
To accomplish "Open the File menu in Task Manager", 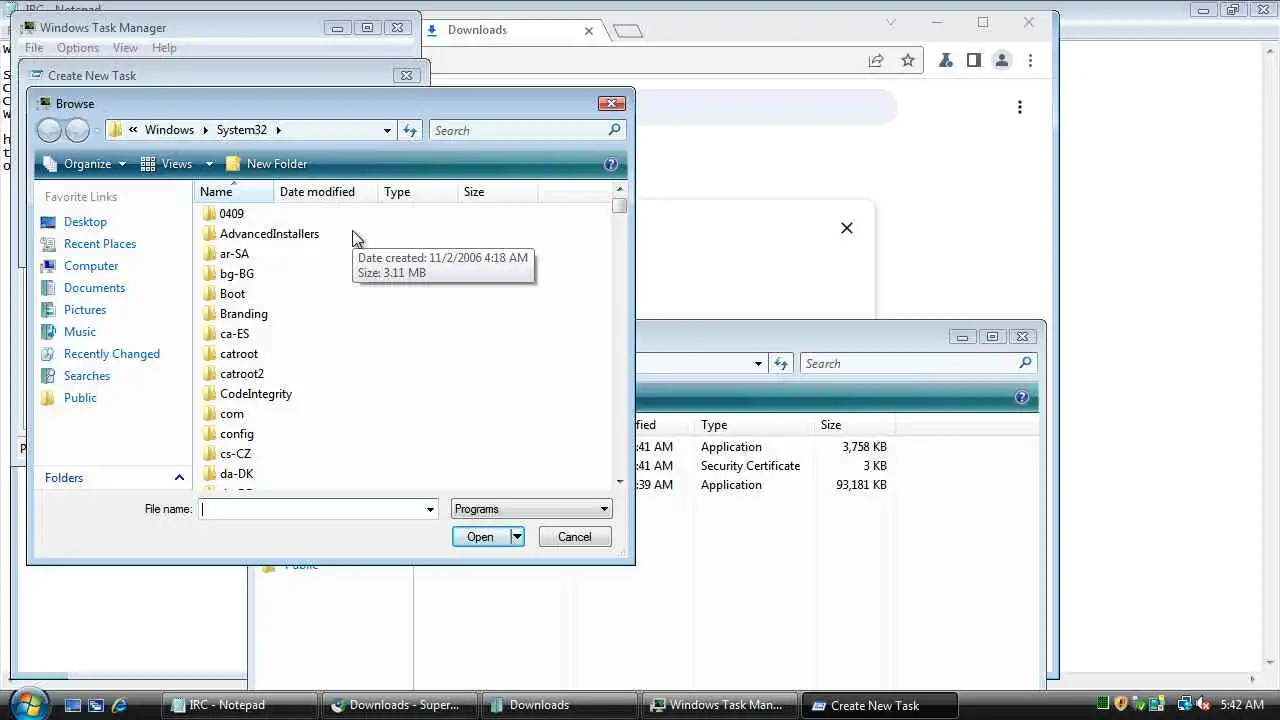I will pos(33,48).
